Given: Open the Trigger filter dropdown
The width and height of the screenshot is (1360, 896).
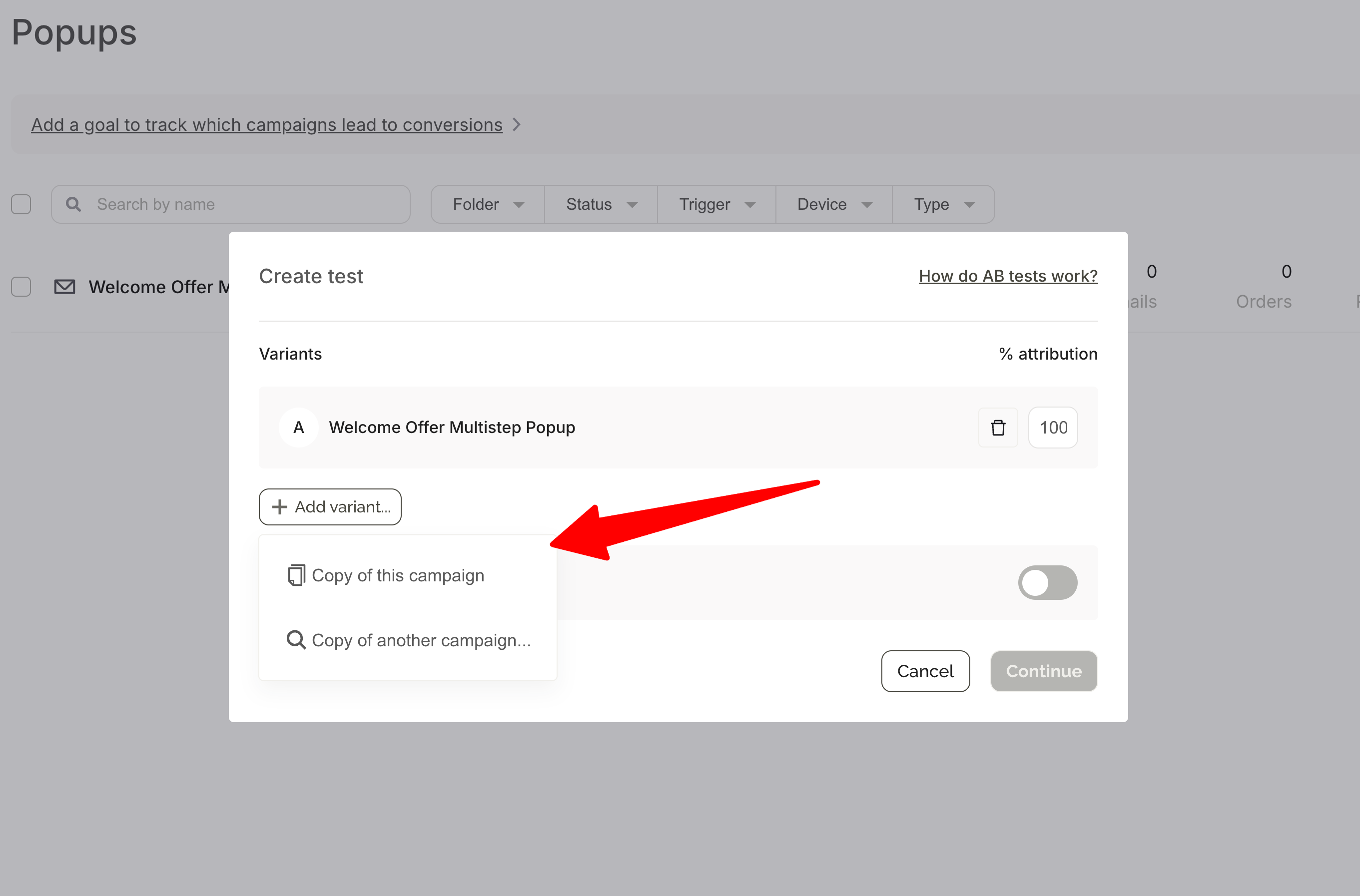Looking at the screenshot, I should click(716, 204).
